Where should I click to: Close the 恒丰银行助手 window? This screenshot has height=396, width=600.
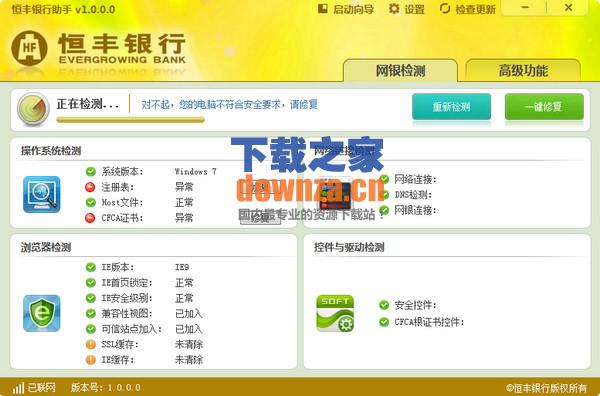[x=568, y=8]
